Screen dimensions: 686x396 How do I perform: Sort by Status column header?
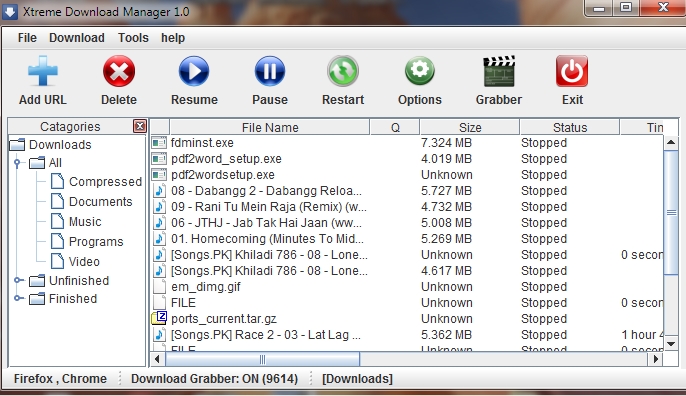[570, 127]
